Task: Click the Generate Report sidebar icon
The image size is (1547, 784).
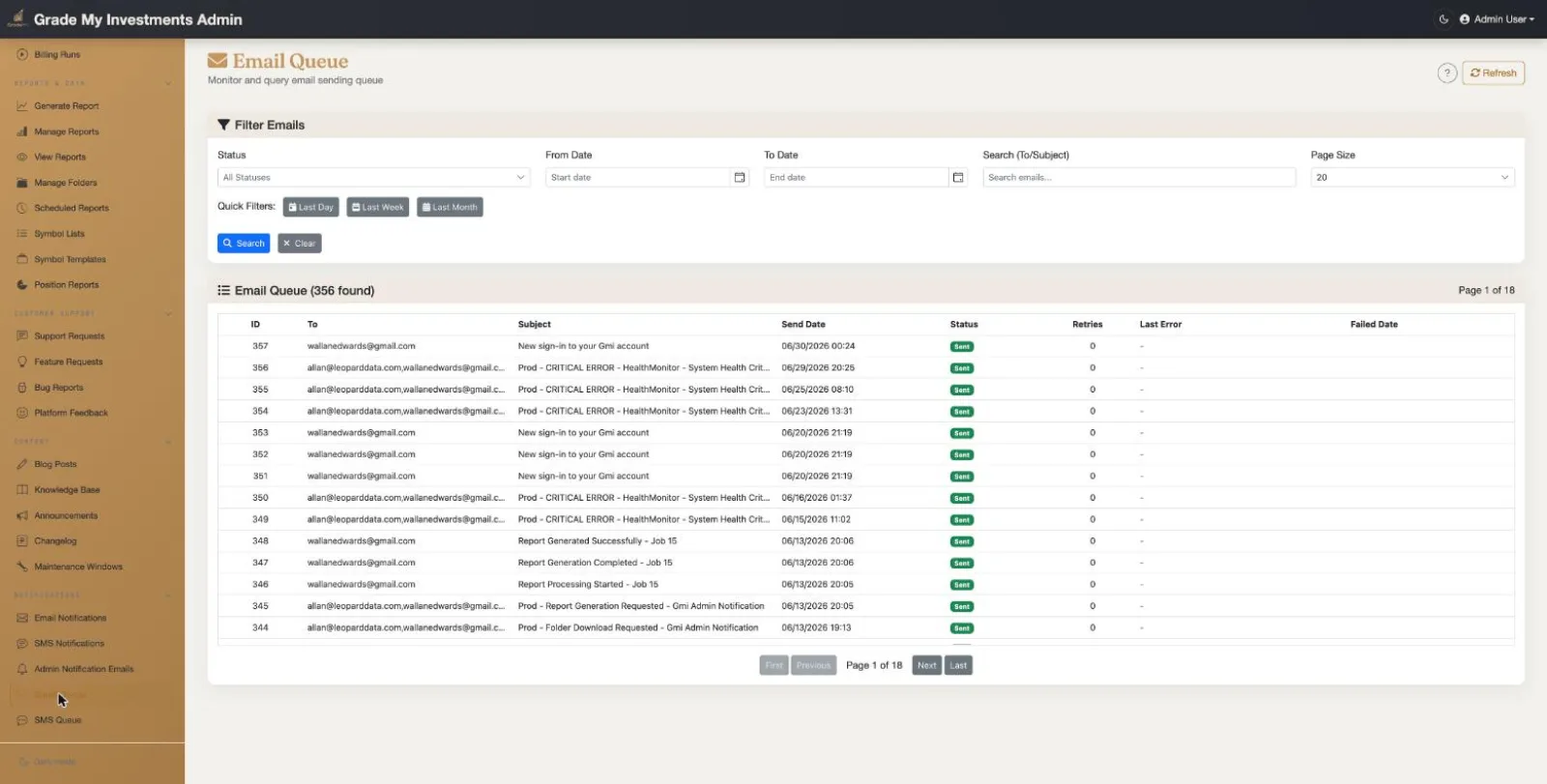Action: (22, 106)
